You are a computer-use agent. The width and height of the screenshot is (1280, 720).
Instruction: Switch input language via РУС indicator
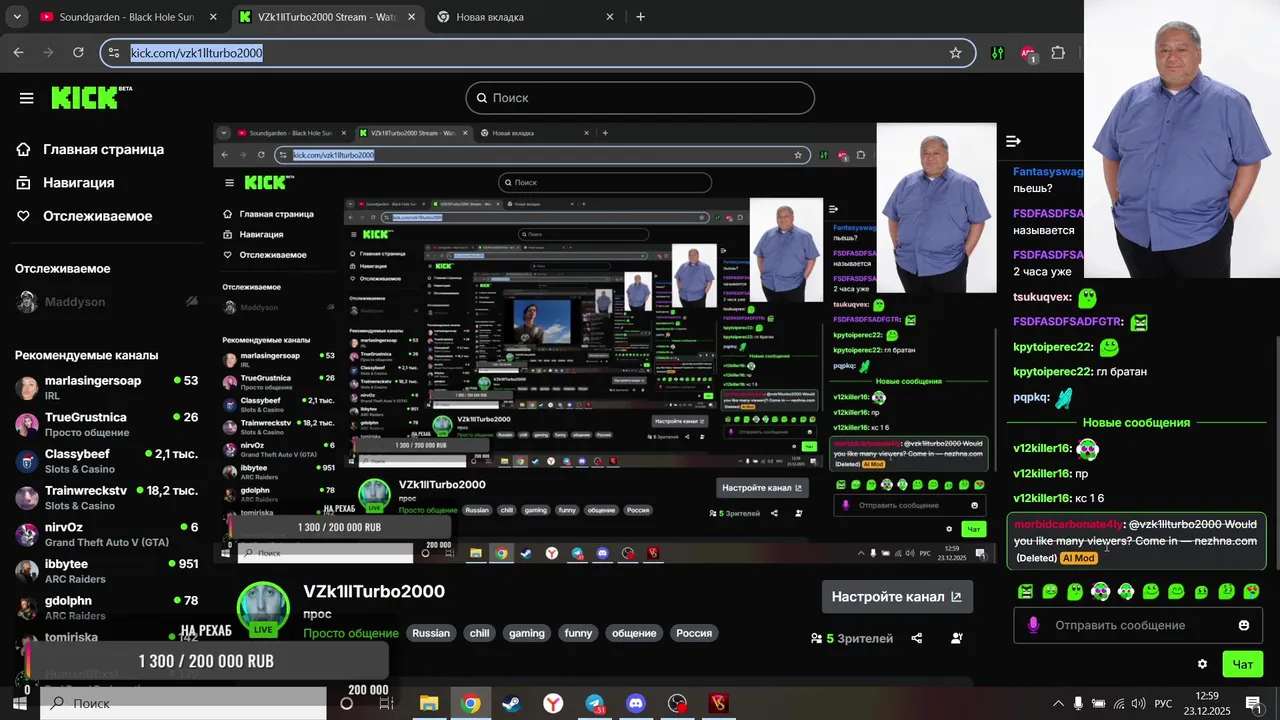pos(1163,704)
